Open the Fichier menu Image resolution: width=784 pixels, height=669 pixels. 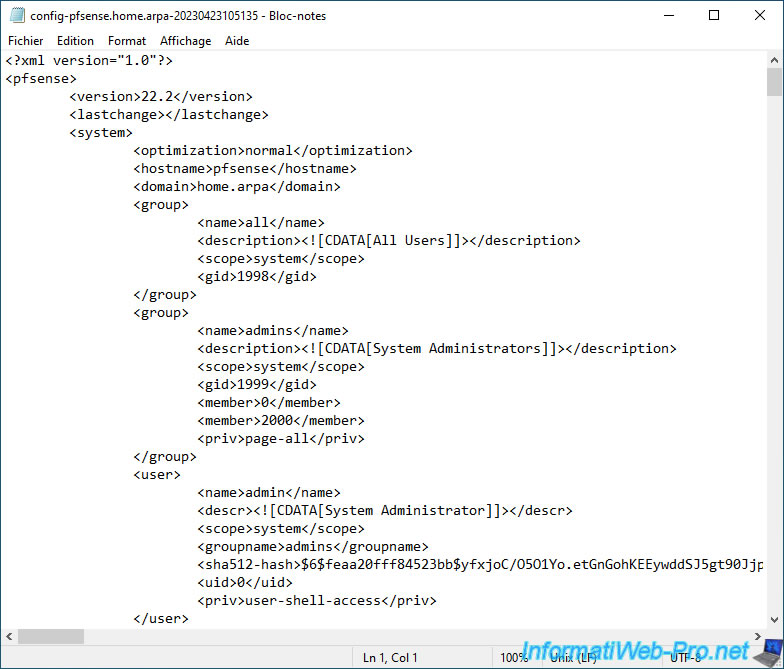tap(26, 40)
